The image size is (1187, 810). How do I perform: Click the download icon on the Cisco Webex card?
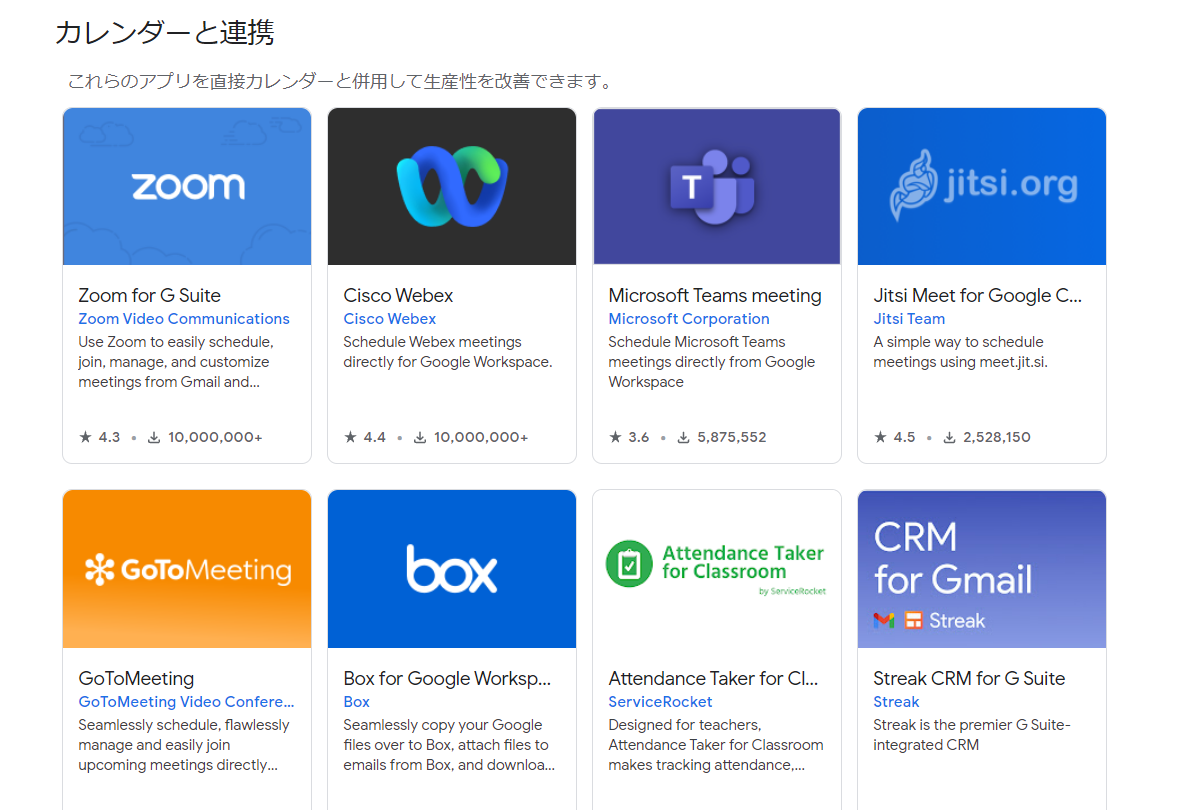419,438
